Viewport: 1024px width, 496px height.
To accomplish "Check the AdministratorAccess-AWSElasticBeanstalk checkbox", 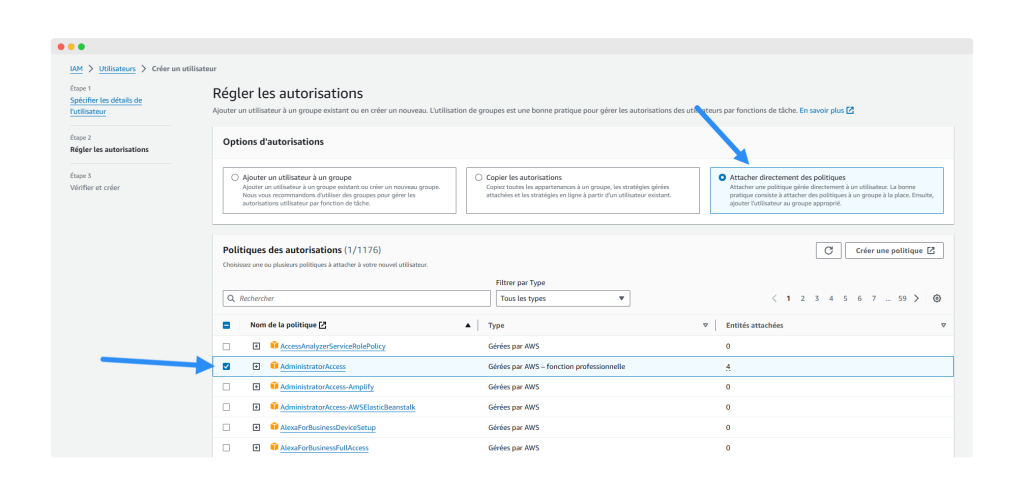I will [x=227, y=407].
